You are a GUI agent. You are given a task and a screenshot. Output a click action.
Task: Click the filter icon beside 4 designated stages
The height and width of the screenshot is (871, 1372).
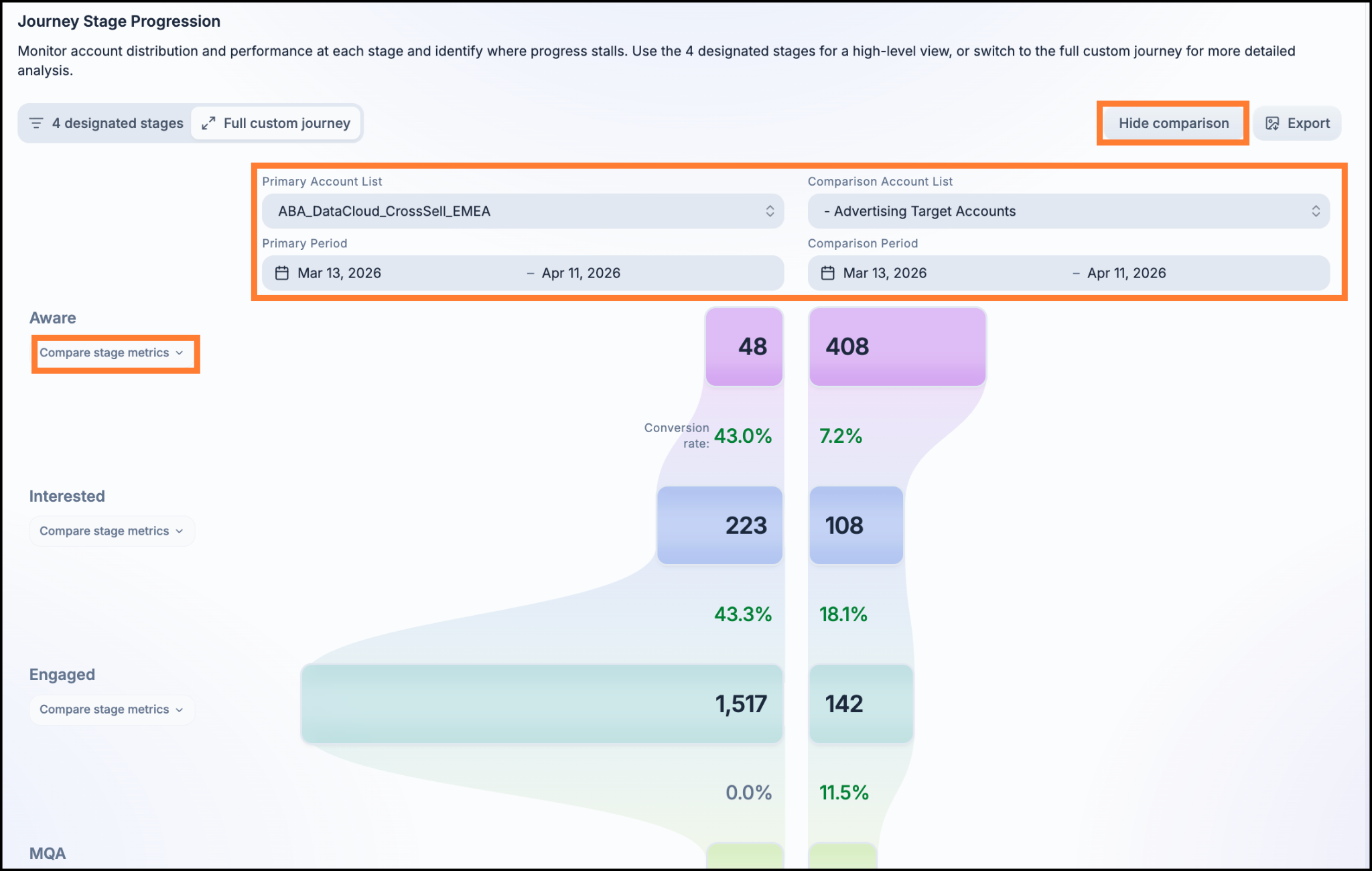[36, 123]
